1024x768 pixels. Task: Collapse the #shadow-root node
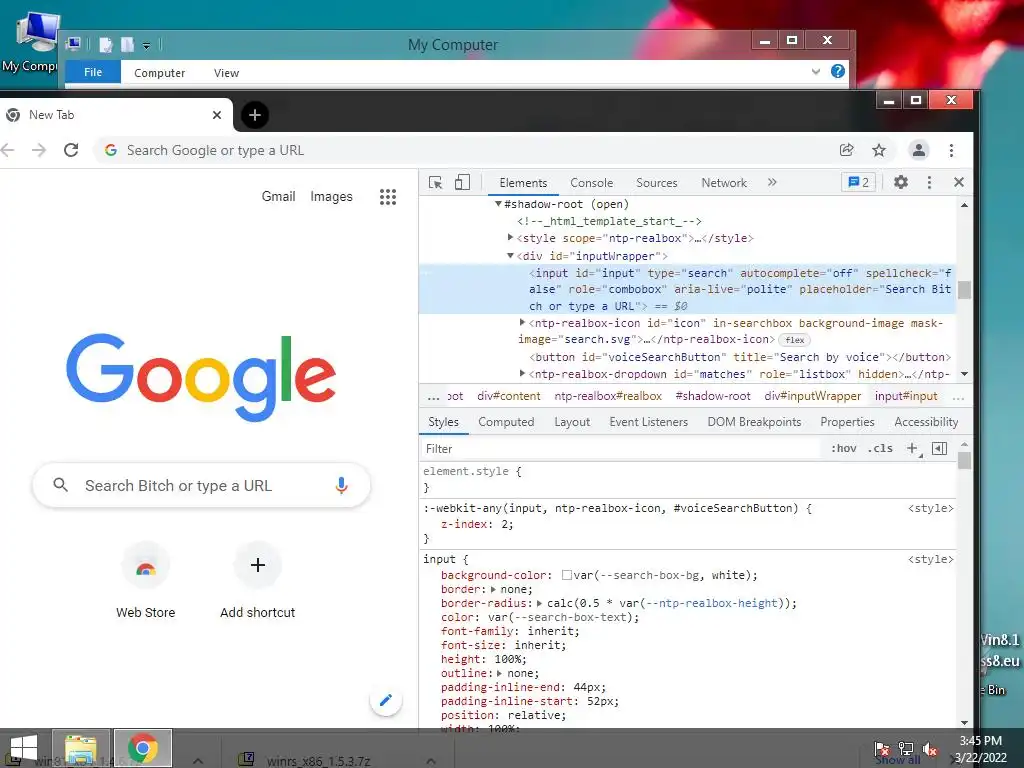click(x=498, y=204)
